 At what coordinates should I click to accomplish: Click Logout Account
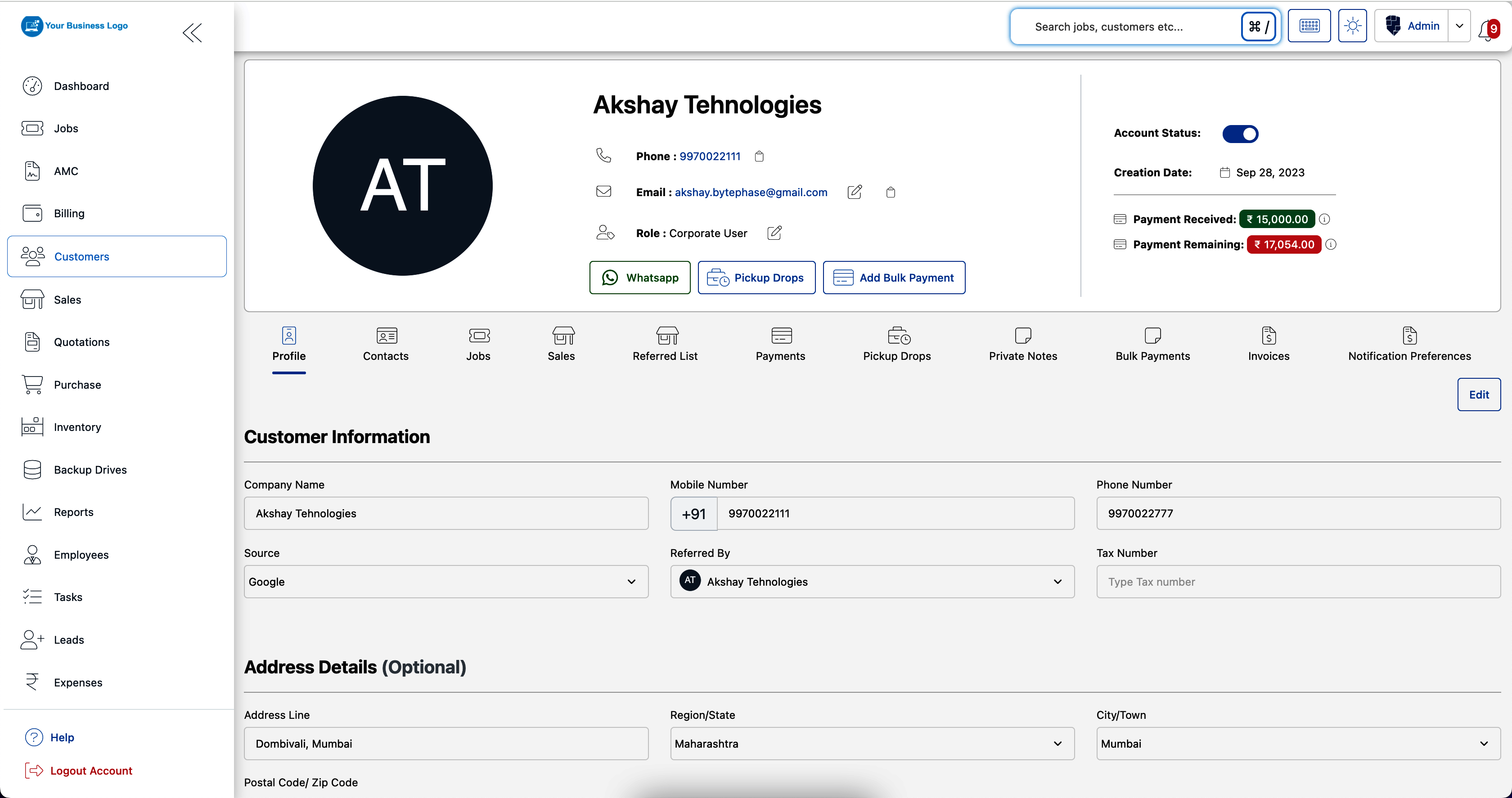click(79, 771)
